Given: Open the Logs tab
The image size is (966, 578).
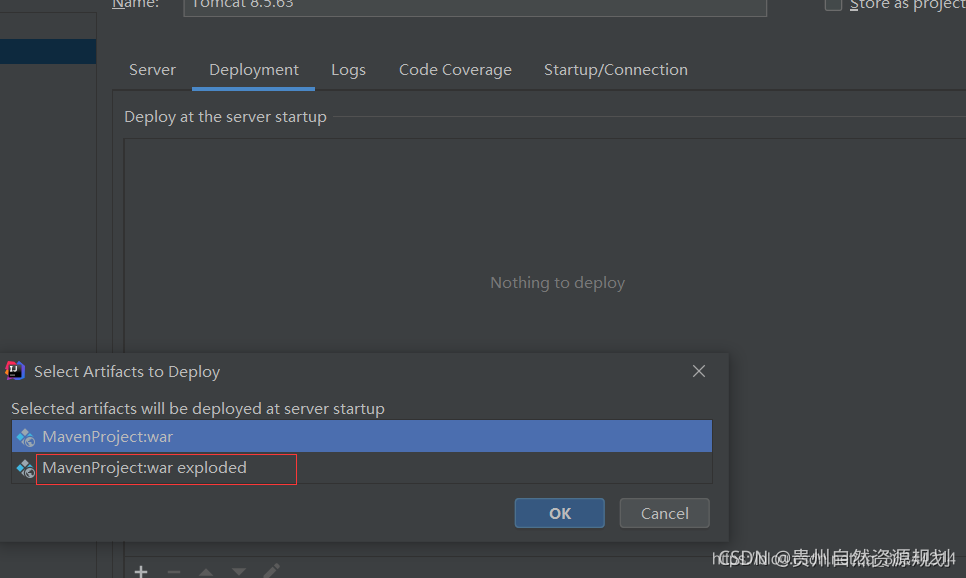Looking at the screenshot, I should 348,70.
